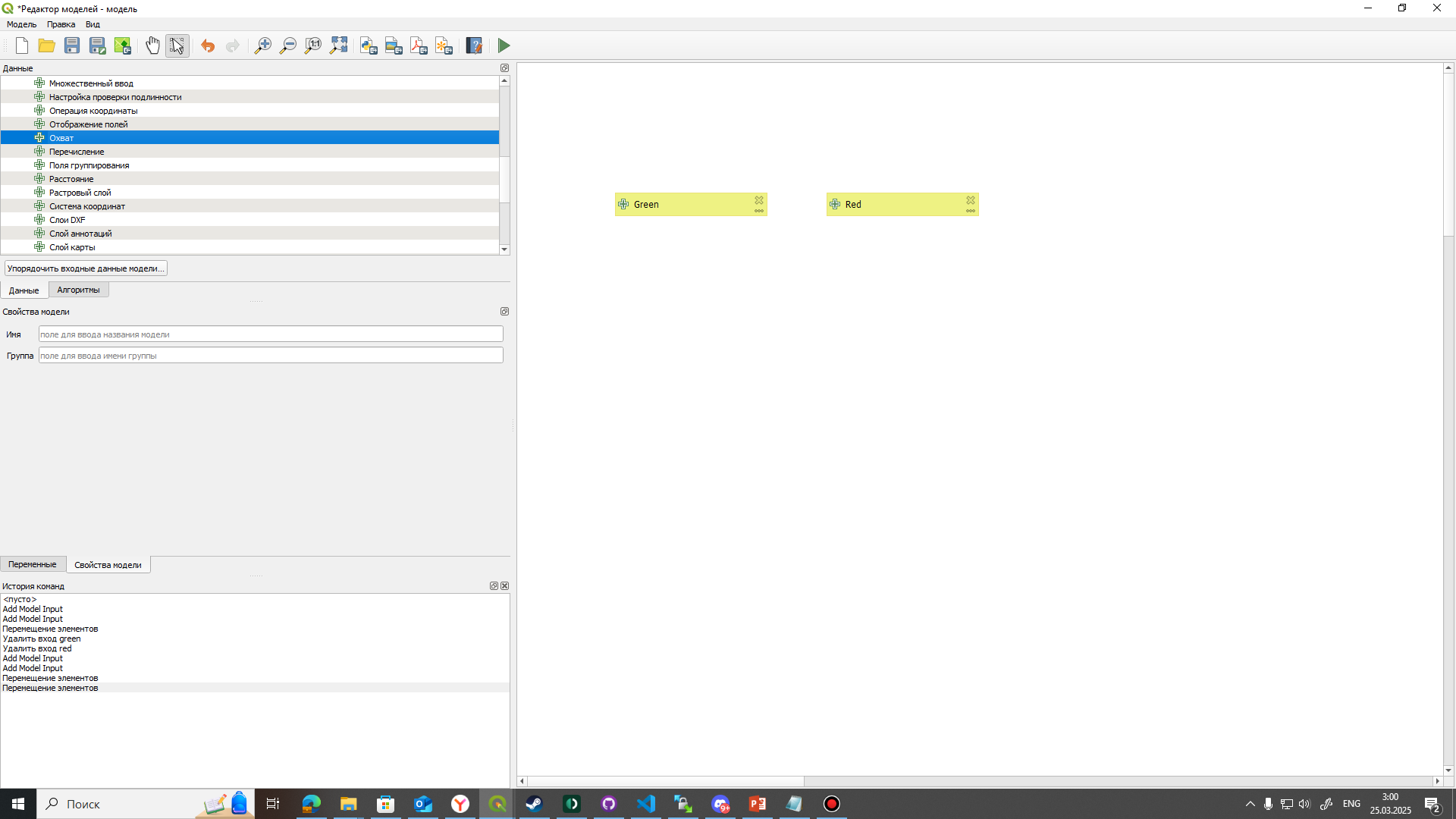The width and height of the screenshot is (1456, 819).
Task: Create a new model with the blank page icon
Action: (x=22, y=46)
